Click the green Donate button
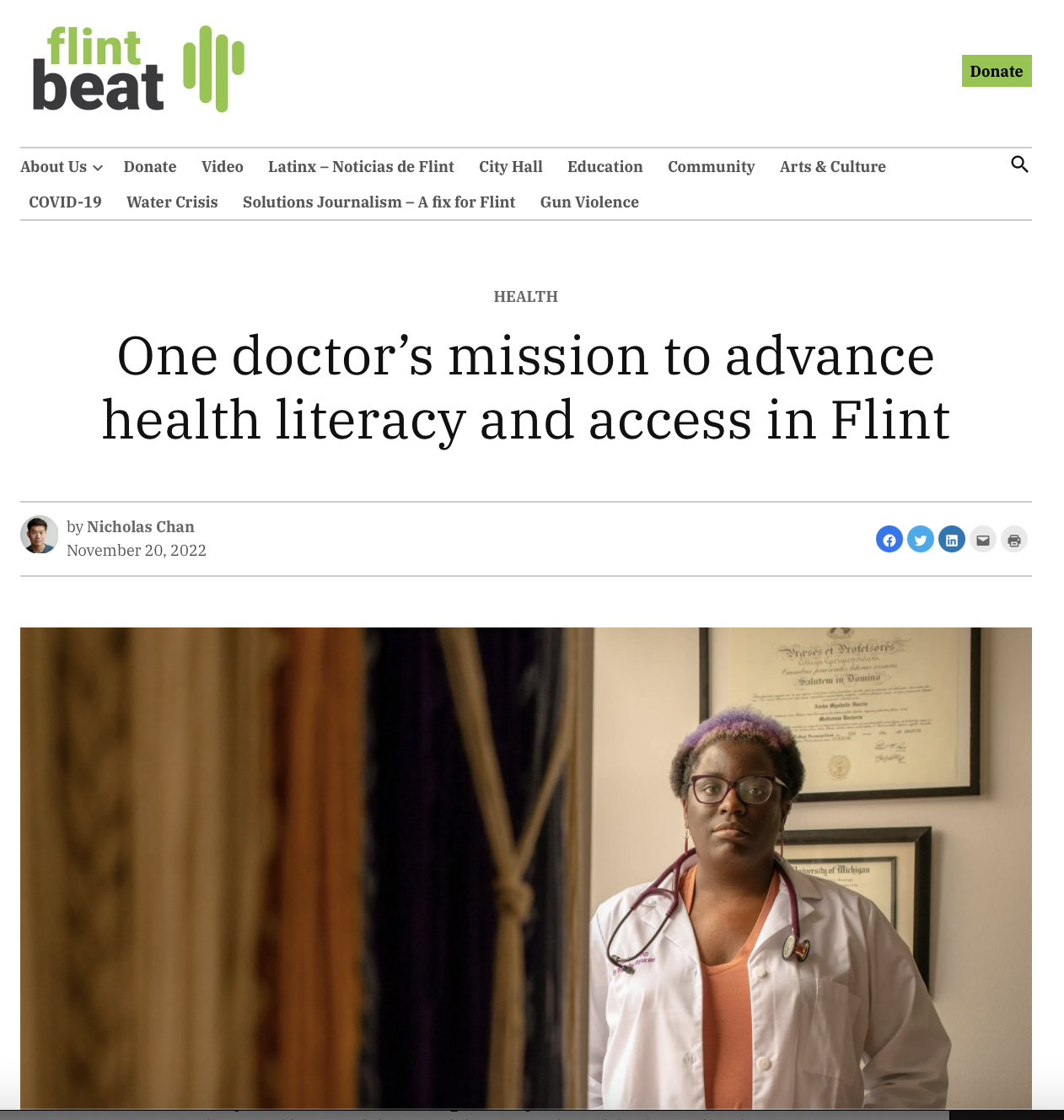Screen dimensions: 1064x1120 point(997,72)
